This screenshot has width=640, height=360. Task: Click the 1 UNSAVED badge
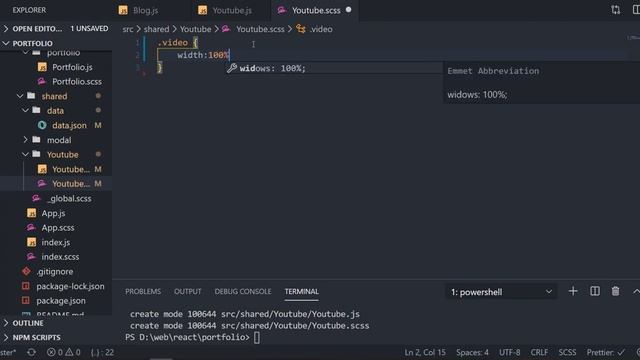pos(89,29)
